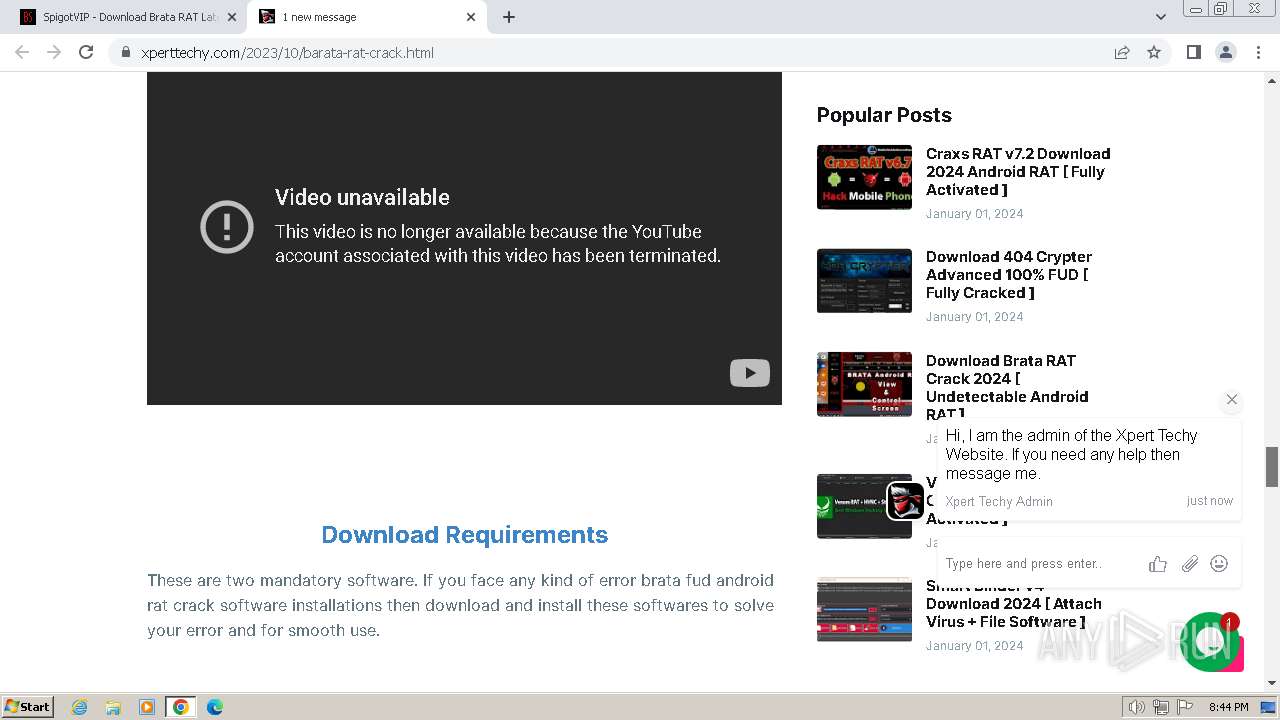This screenshot has height=720, width=1280.
Task: Toggle the browser side panel
Action: click(x=1193, y=52)
